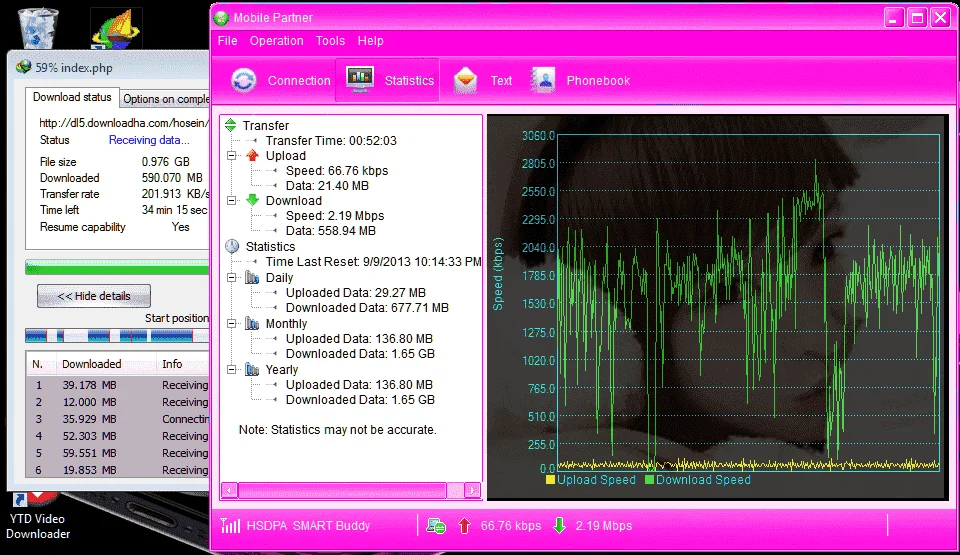Select connection row with 52.303 MB

pos(118,436)
